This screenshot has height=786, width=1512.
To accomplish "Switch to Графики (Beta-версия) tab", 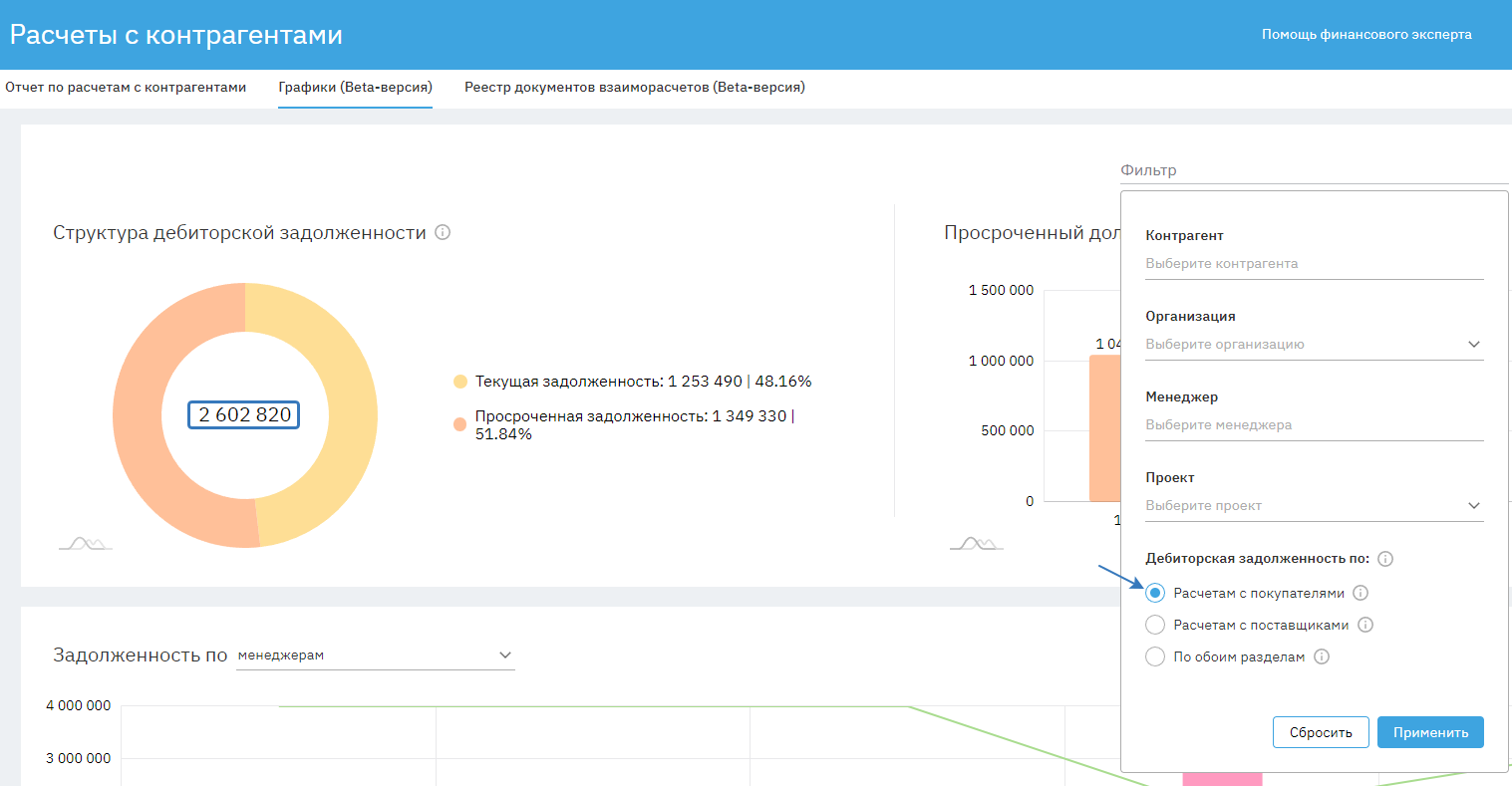I will 356,88.
